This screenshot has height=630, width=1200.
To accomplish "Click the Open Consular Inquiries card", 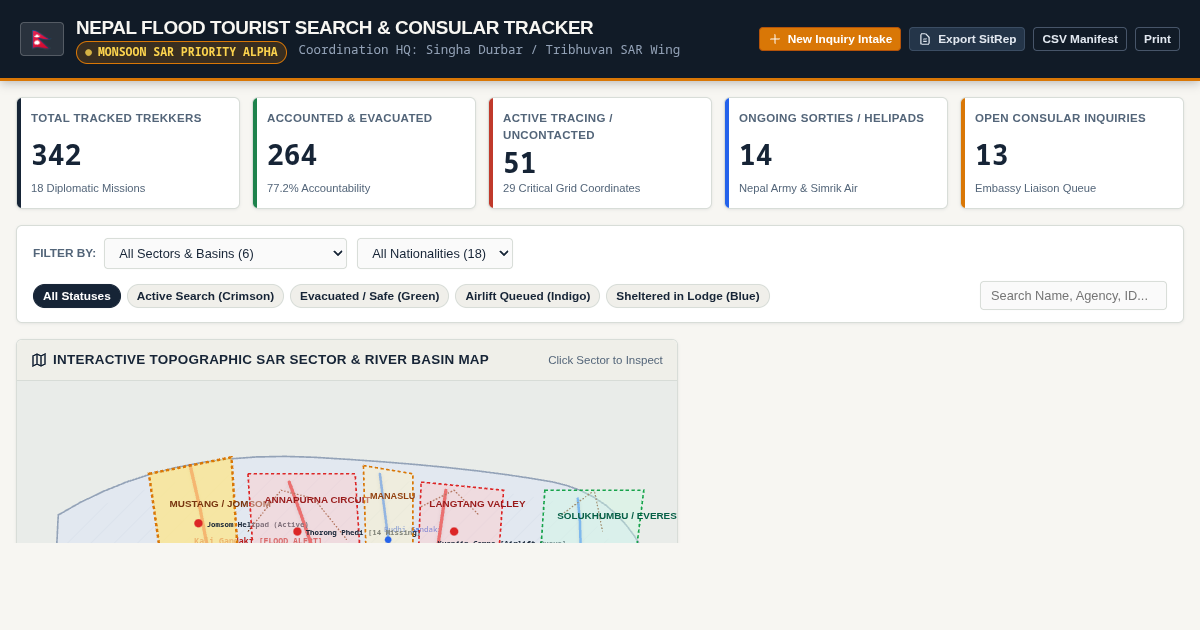I will click(1072, 153).
